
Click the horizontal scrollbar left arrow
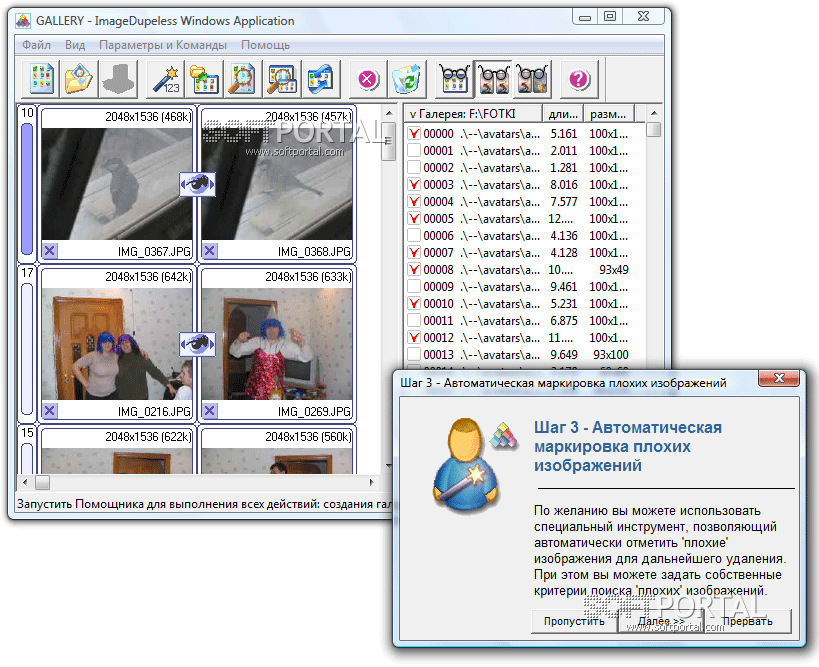pyautogui.click(x=25, y=482)
